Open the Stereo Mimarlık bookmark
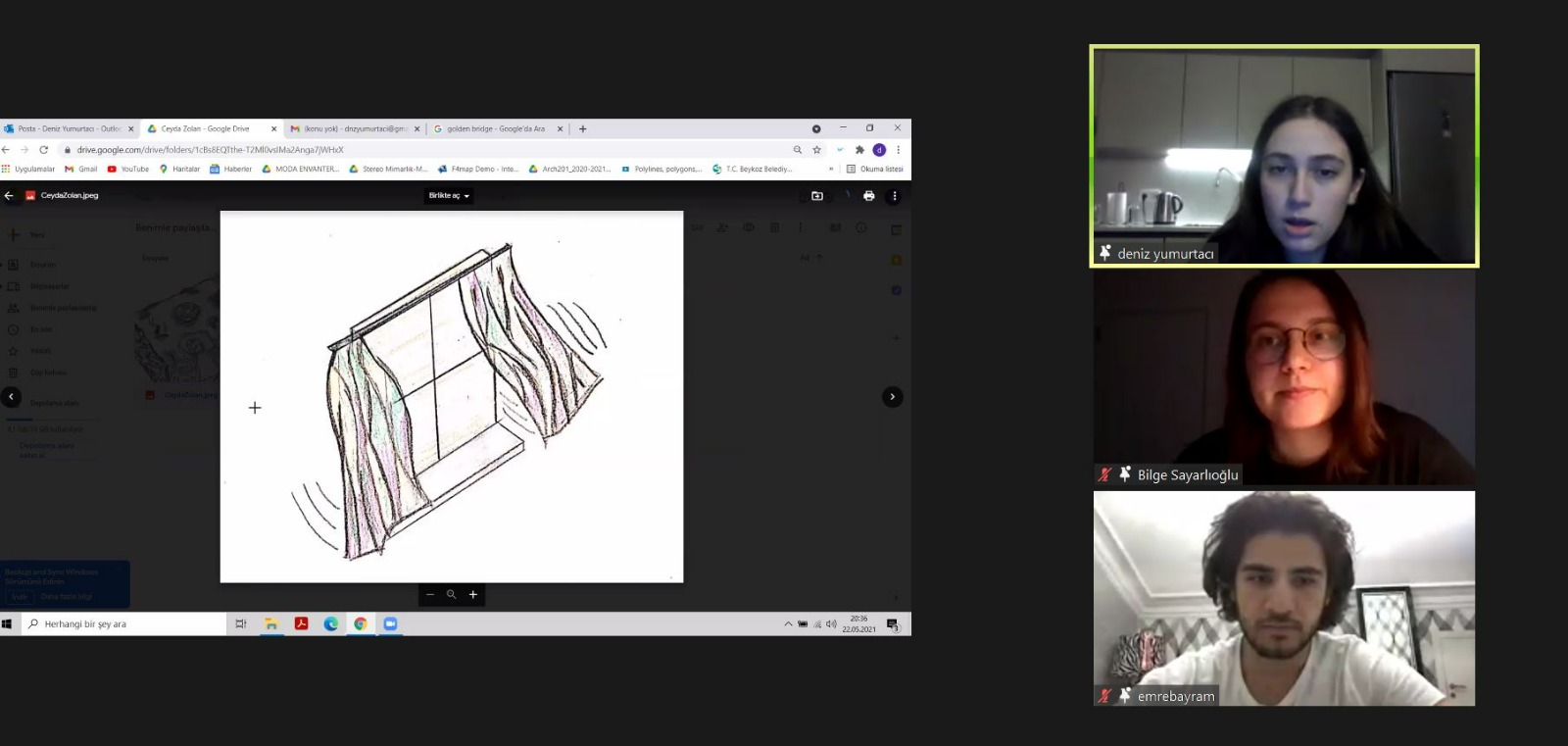Viewport: 1568px width, 746px height. tap(388, 169)
